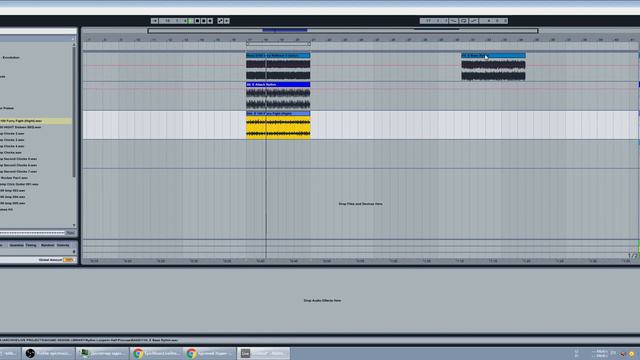
Task: Click the loop brace above the clips
Action: coord(278,44)
